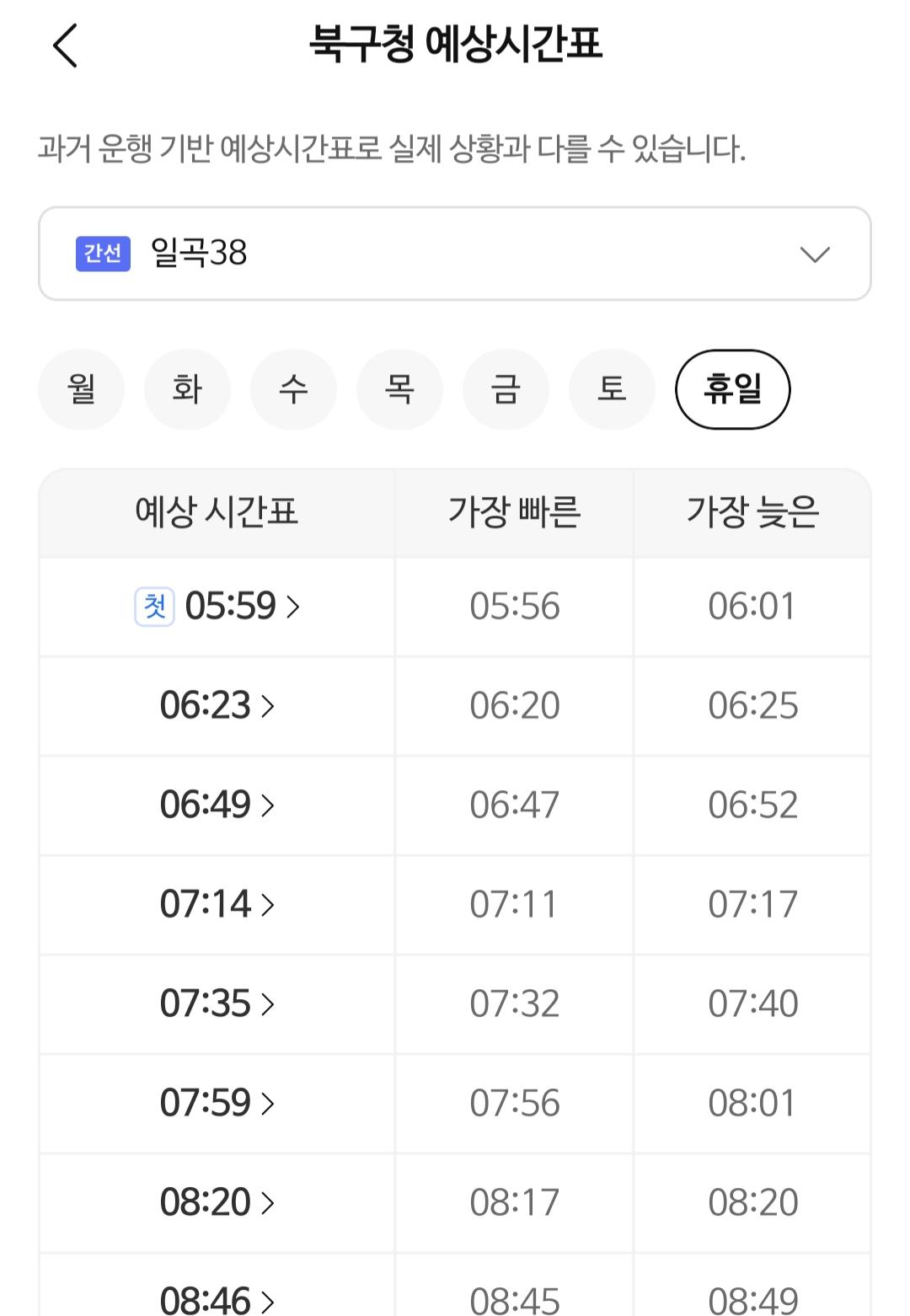Open the 06:23 departure details
The width and height of the screenshot is (910, 1316).
[217, 706]
